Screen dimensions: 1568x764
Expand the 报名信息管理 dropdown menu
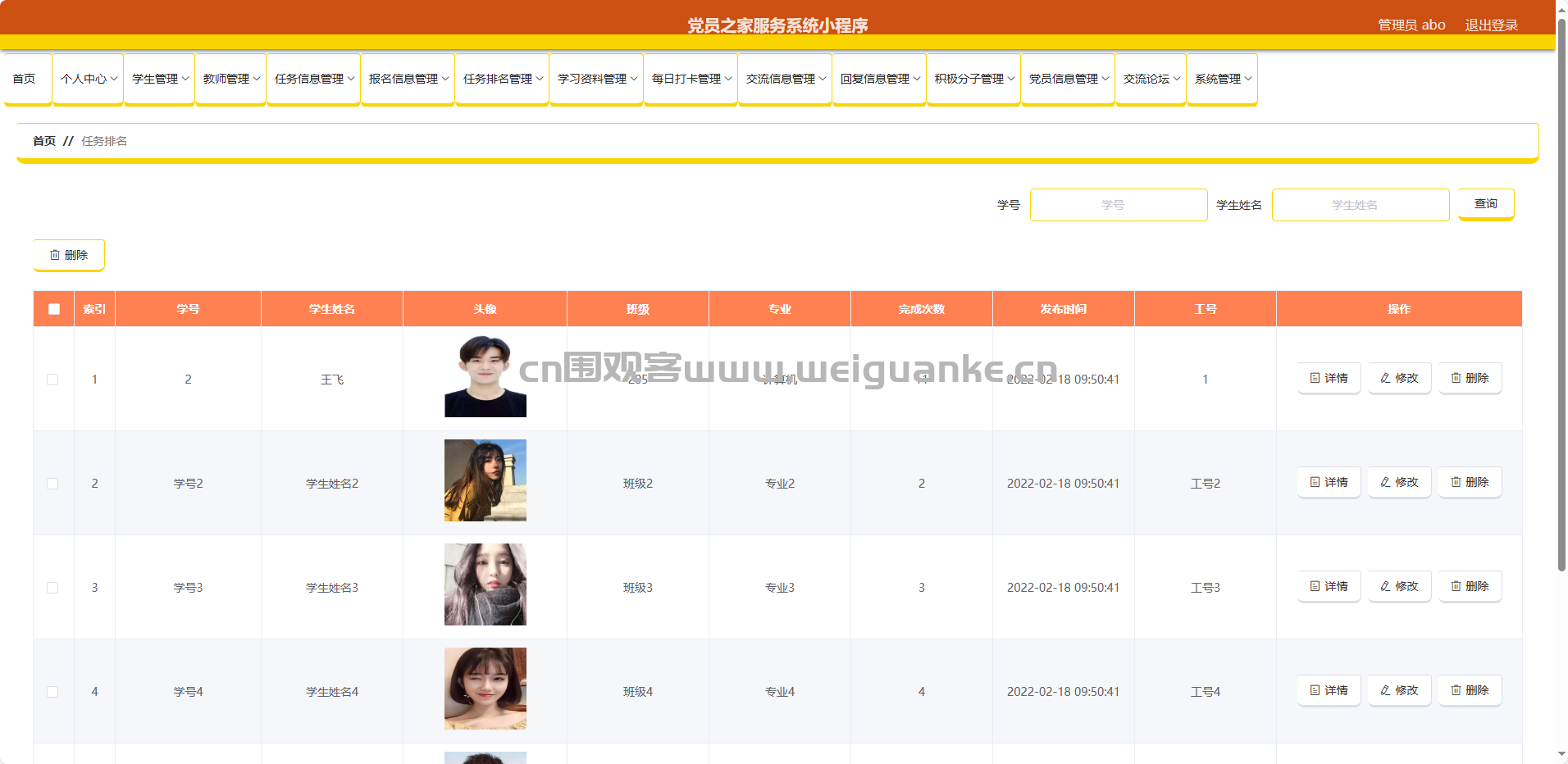408,79
